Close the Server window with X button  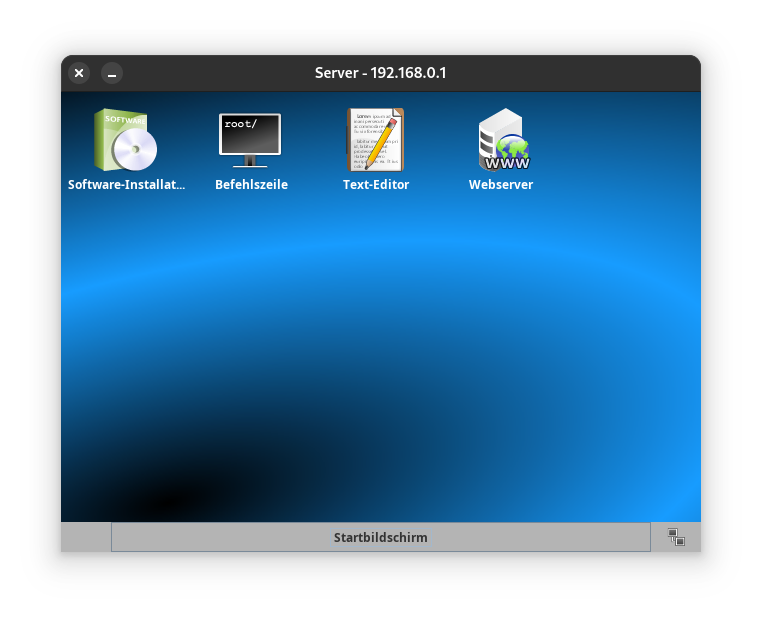click(79, 73)
